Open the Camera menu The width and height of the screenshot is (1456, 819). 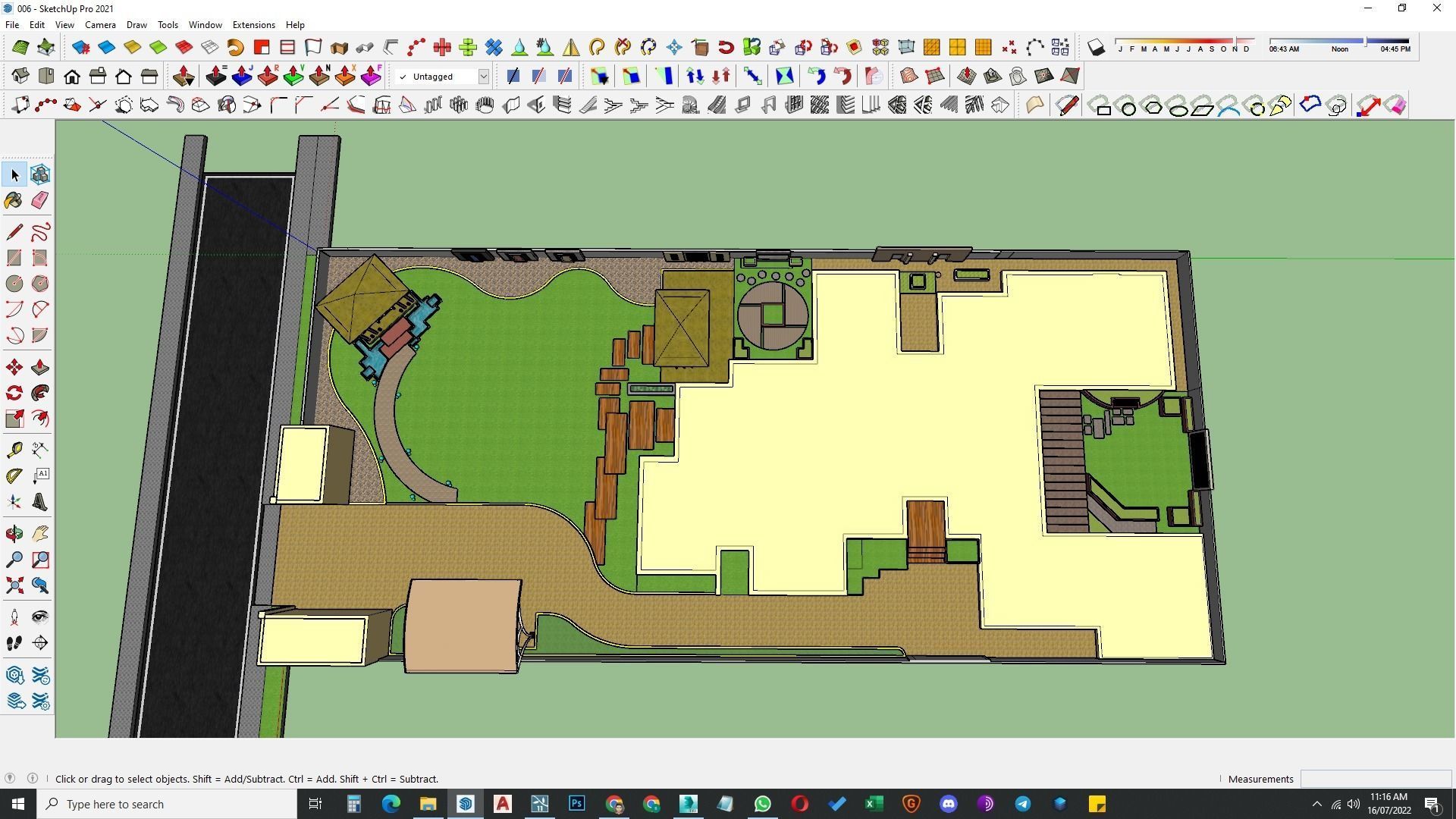[x=100, y=25]
